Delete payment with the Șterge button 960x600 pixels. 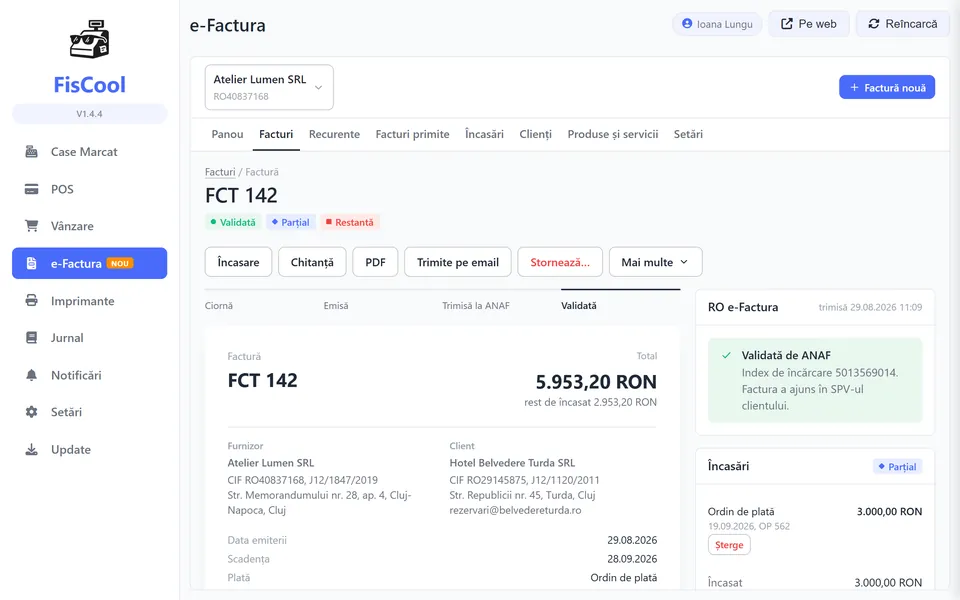click(x=729, y=545)
